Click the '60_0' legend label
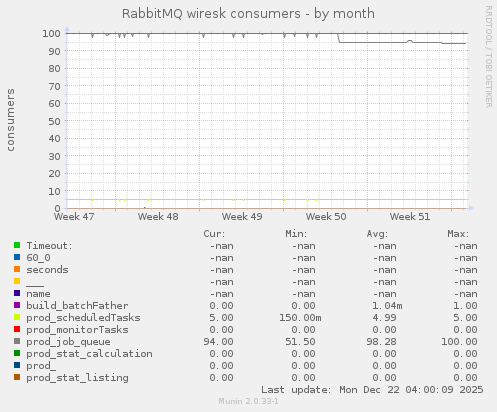This screenshot has height=412, width=497. click(x=38, y=258)
